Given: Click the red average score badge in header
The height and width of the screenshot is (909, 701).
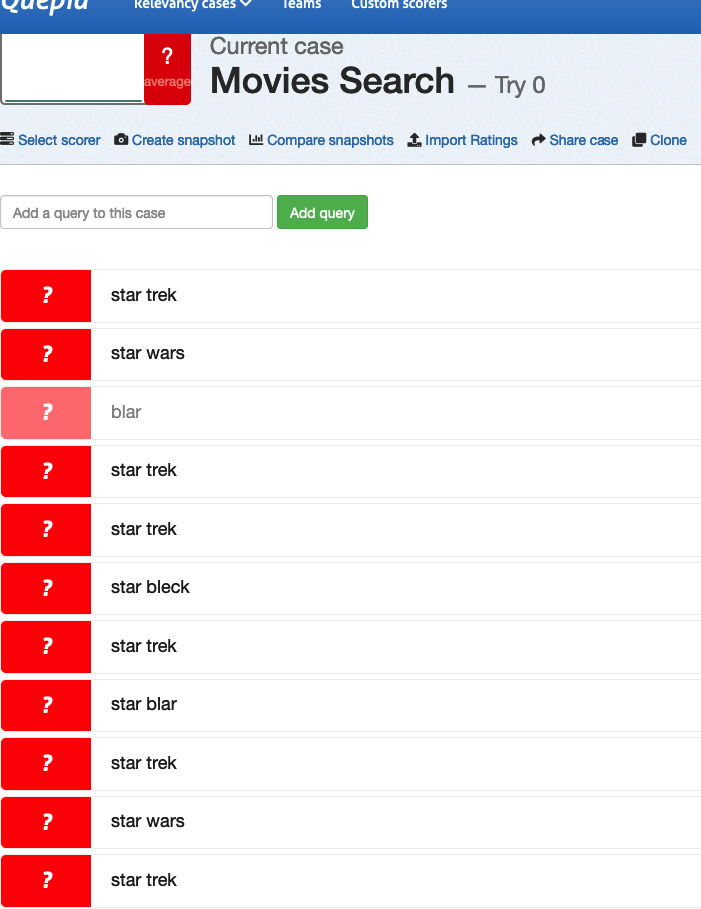Looking at the screenshot, I should coord(168,69).
